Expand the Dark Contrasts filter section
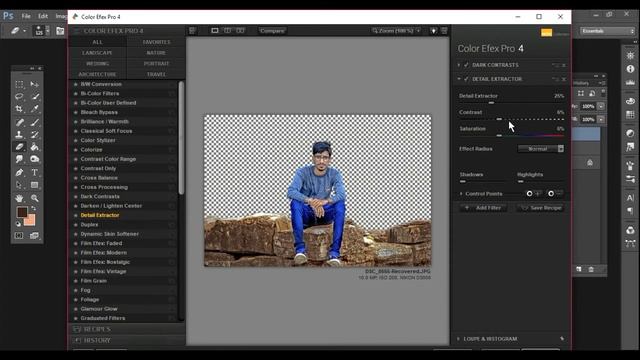The width and height of the screenshot is (640, 360). [459, 65]
